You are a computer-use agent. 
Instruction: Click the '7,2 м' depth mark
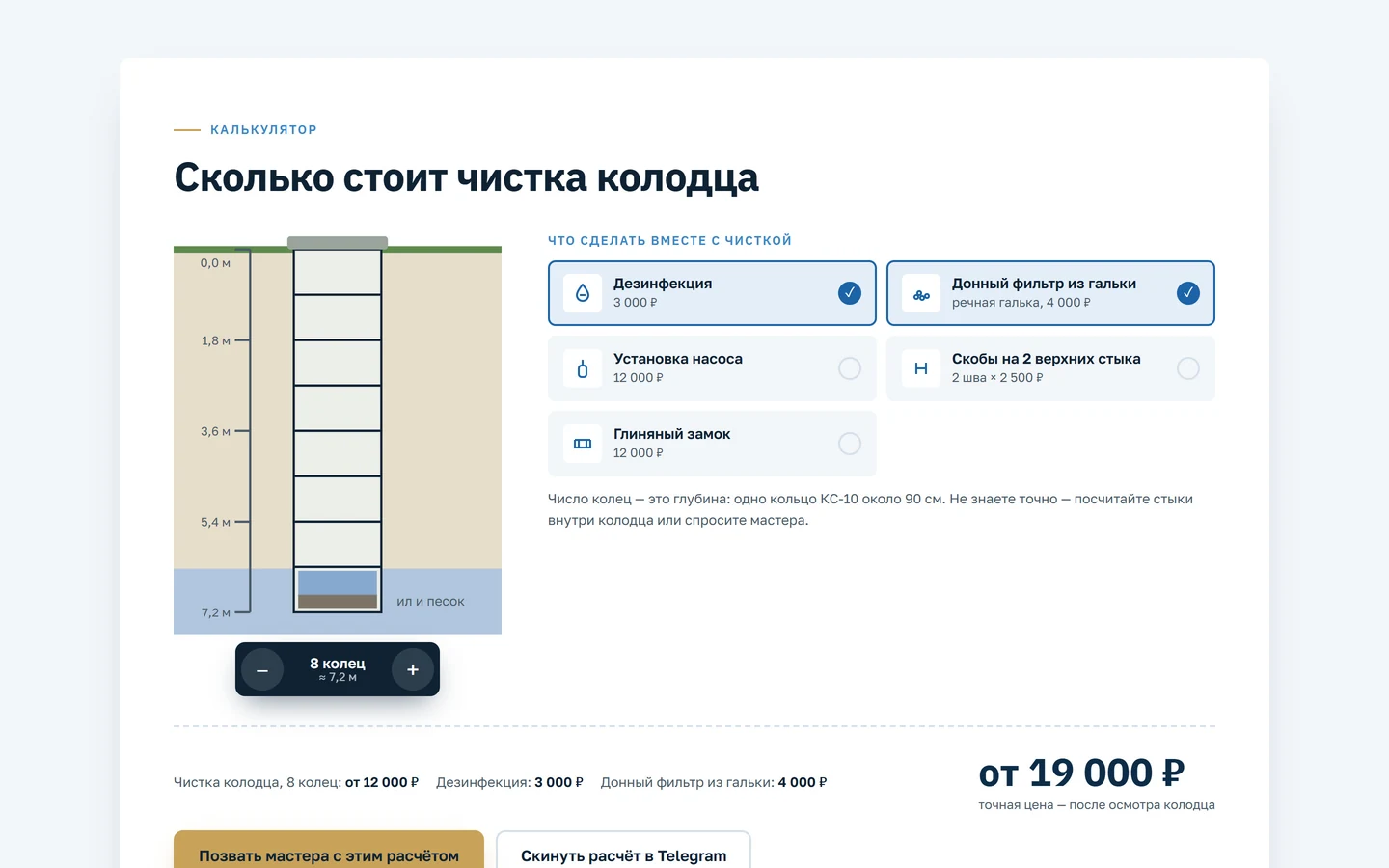(216, 612)
